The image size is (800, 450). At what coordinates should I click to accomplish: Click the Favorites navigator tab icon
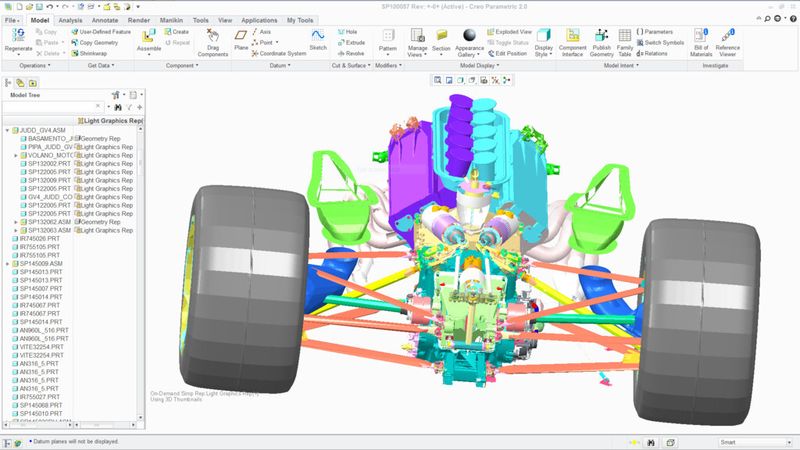33,83
